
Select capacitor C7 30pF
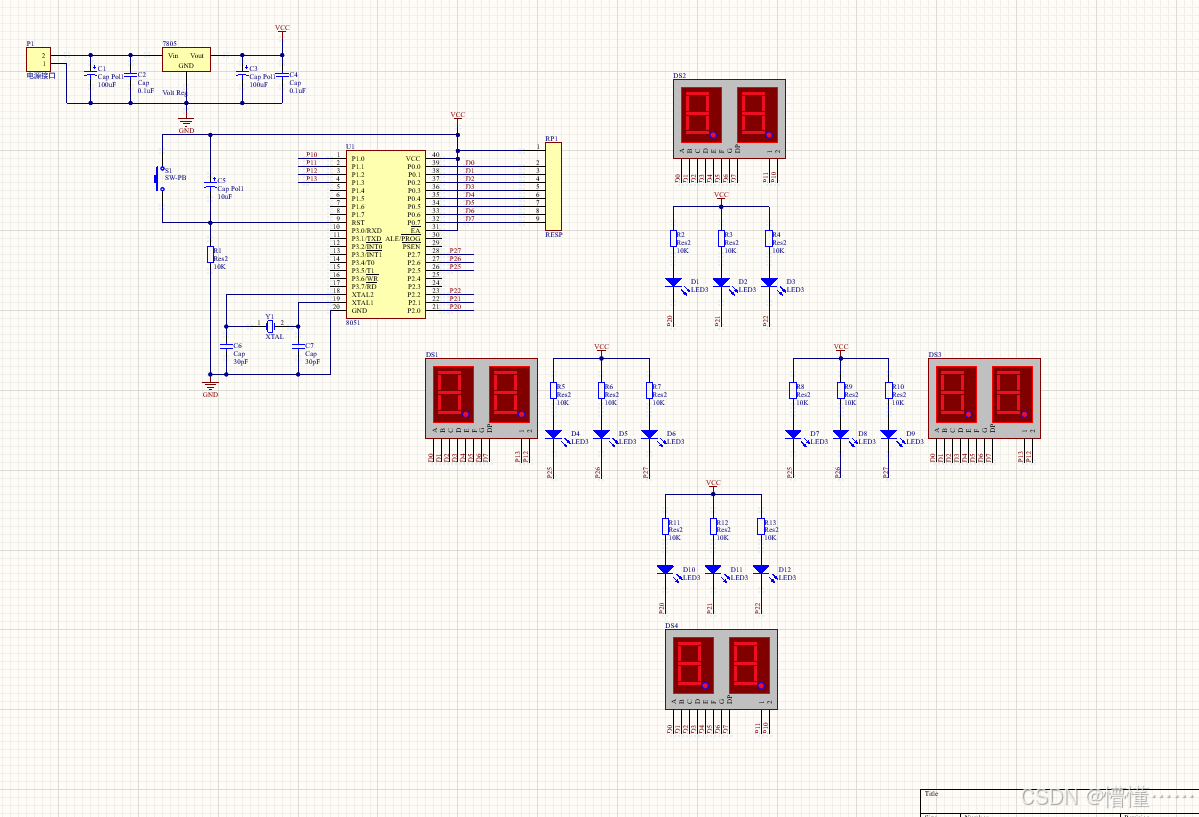[298, 347]
